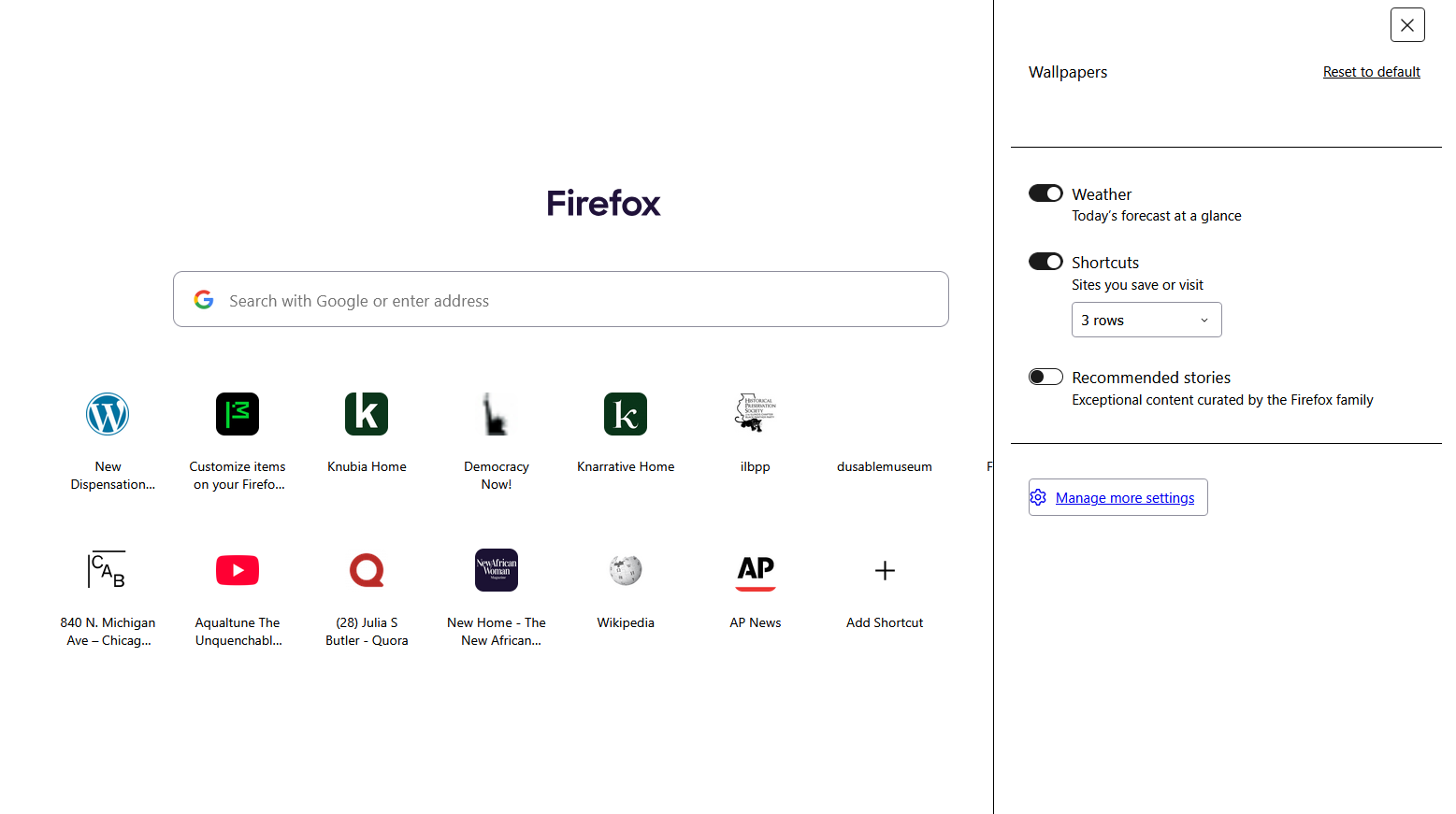1456x814 pixels.
Task: Open the ilbpp shortcut icon
Action: (x=756, y=414)
